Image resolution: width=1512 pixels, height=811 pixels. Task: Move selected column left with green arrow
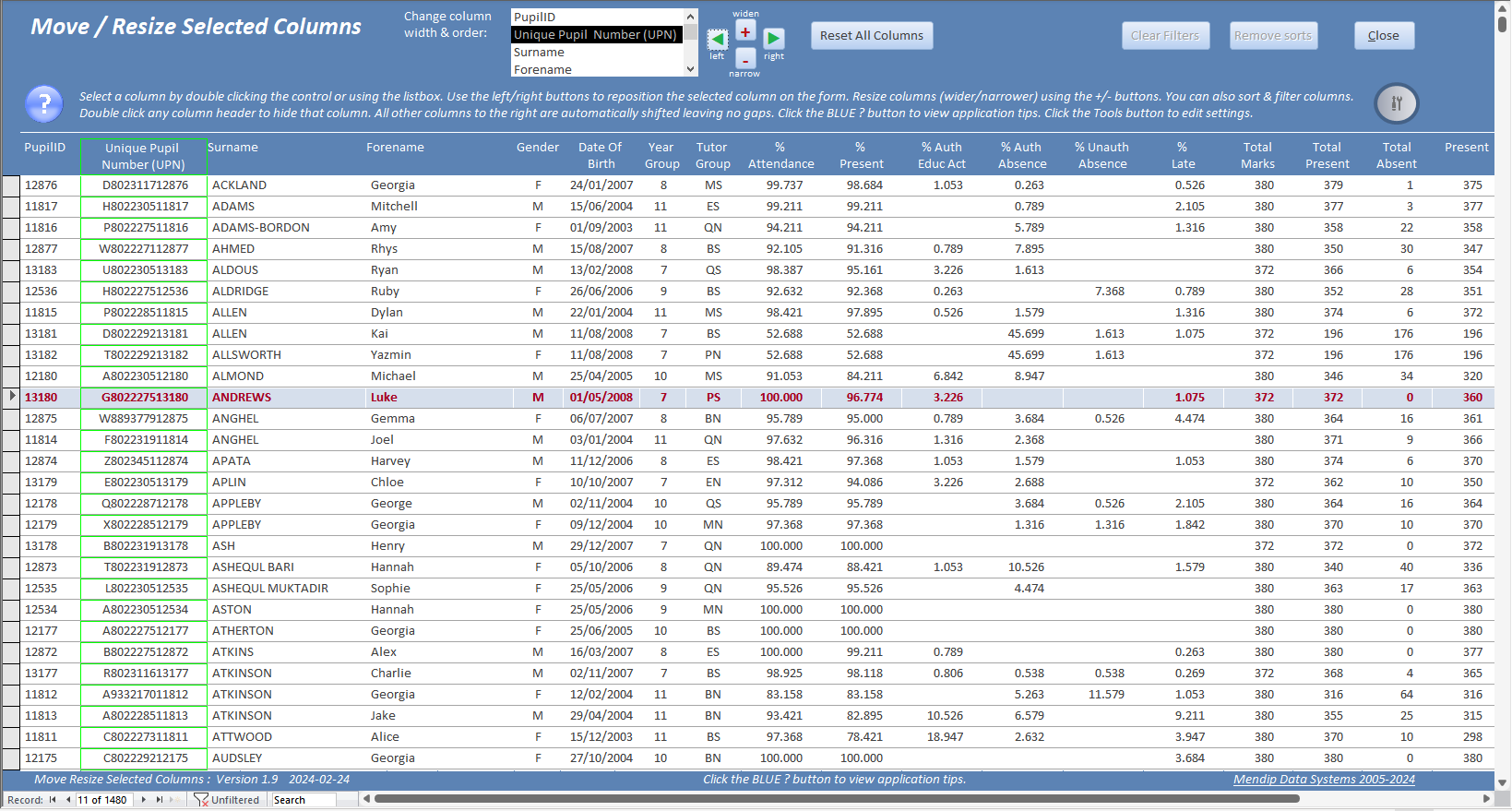(x=717, y=39)
